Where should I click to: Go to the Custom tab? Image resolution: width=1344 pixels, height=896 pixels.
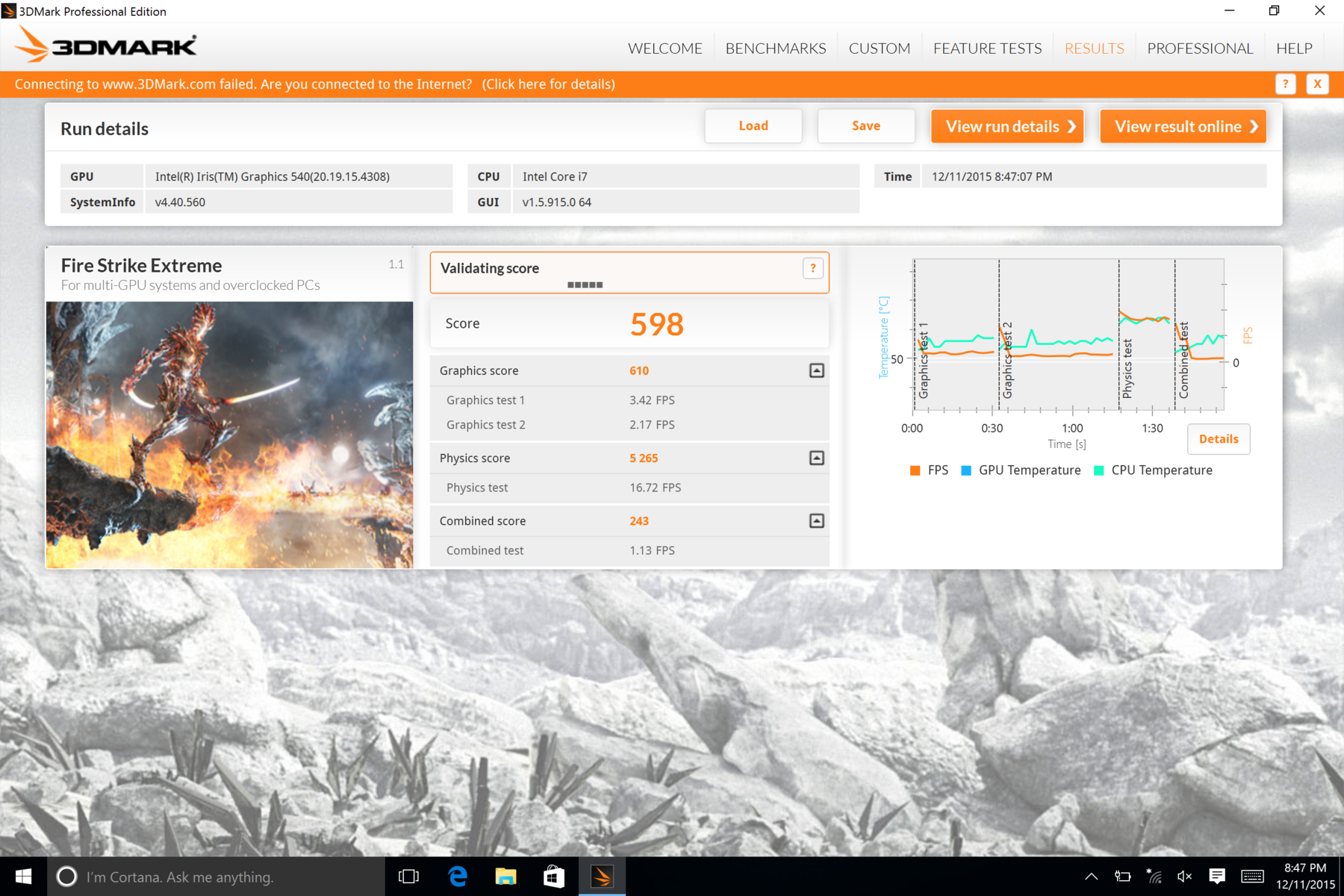point(879,49)
